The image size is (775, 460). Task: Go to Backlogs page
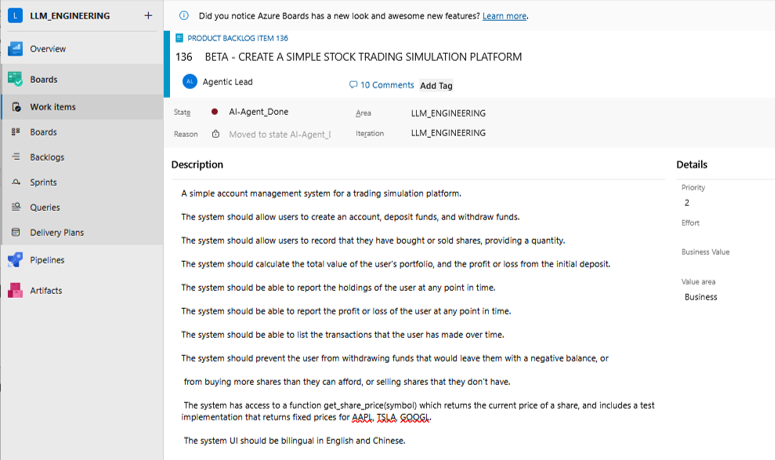click(47, 157)
